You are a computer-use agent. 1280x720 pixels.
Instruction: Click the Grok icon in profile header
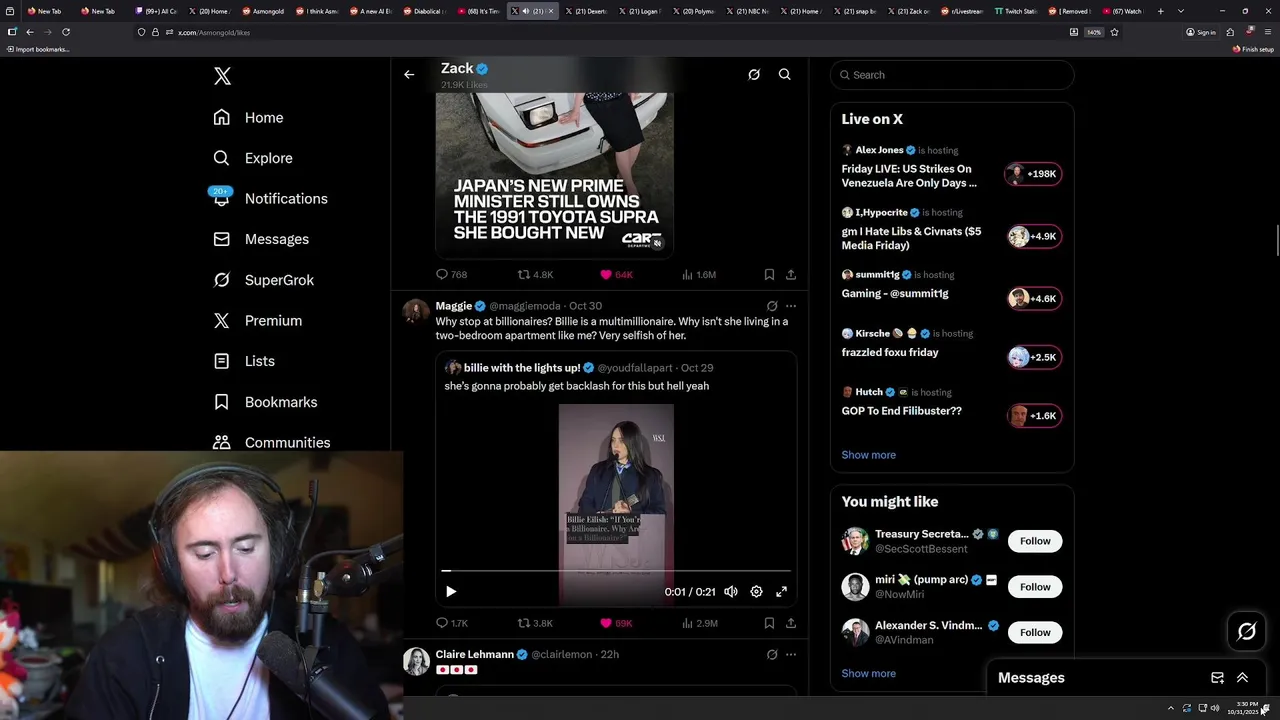click(754, 74)
